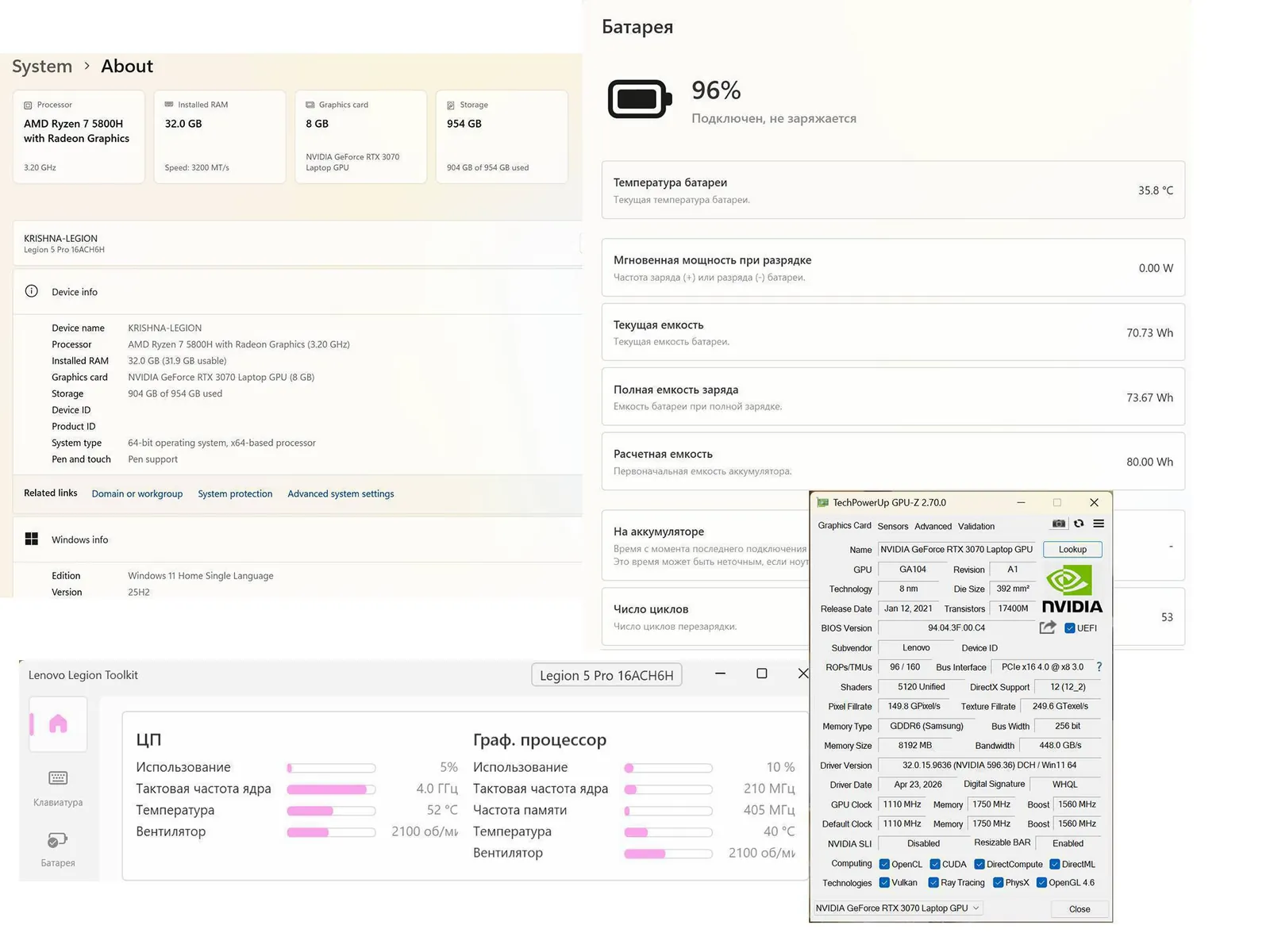The width and height of the screenshot is (1270, 952).
Task: Click the Memory Size field showing 8192 MB
Action: coord(915,746)
